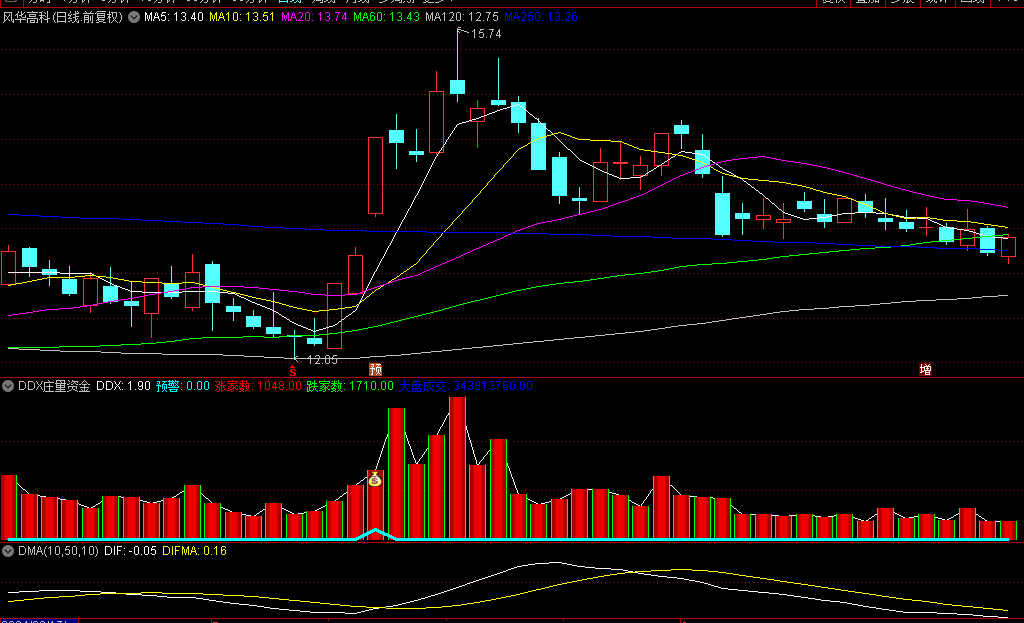
Task: Click the DMA(10,50,10) indicator name
Action: (x=58, y=551)
